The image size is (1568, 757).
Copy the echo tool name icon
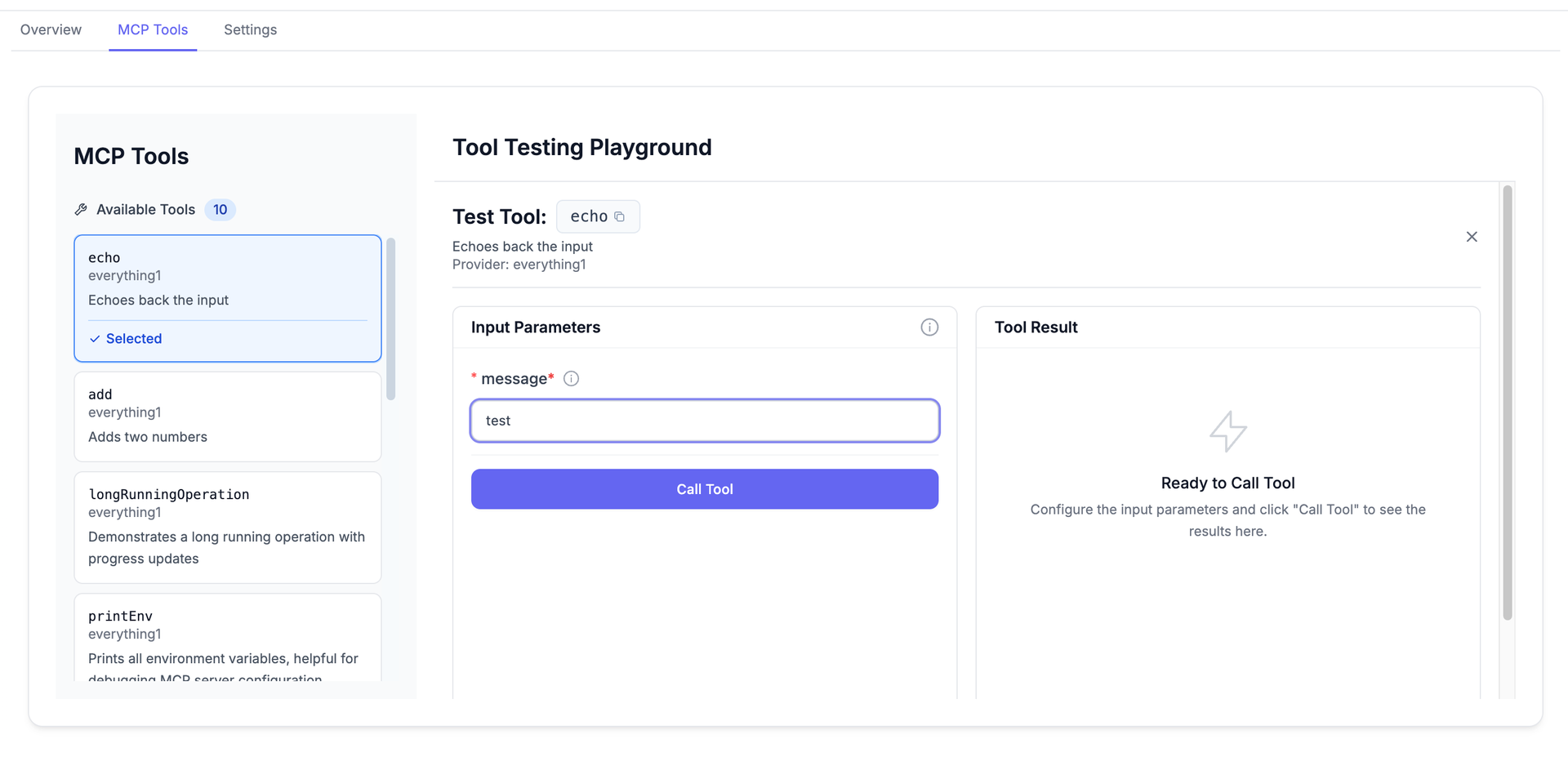[x=620, y=217]
